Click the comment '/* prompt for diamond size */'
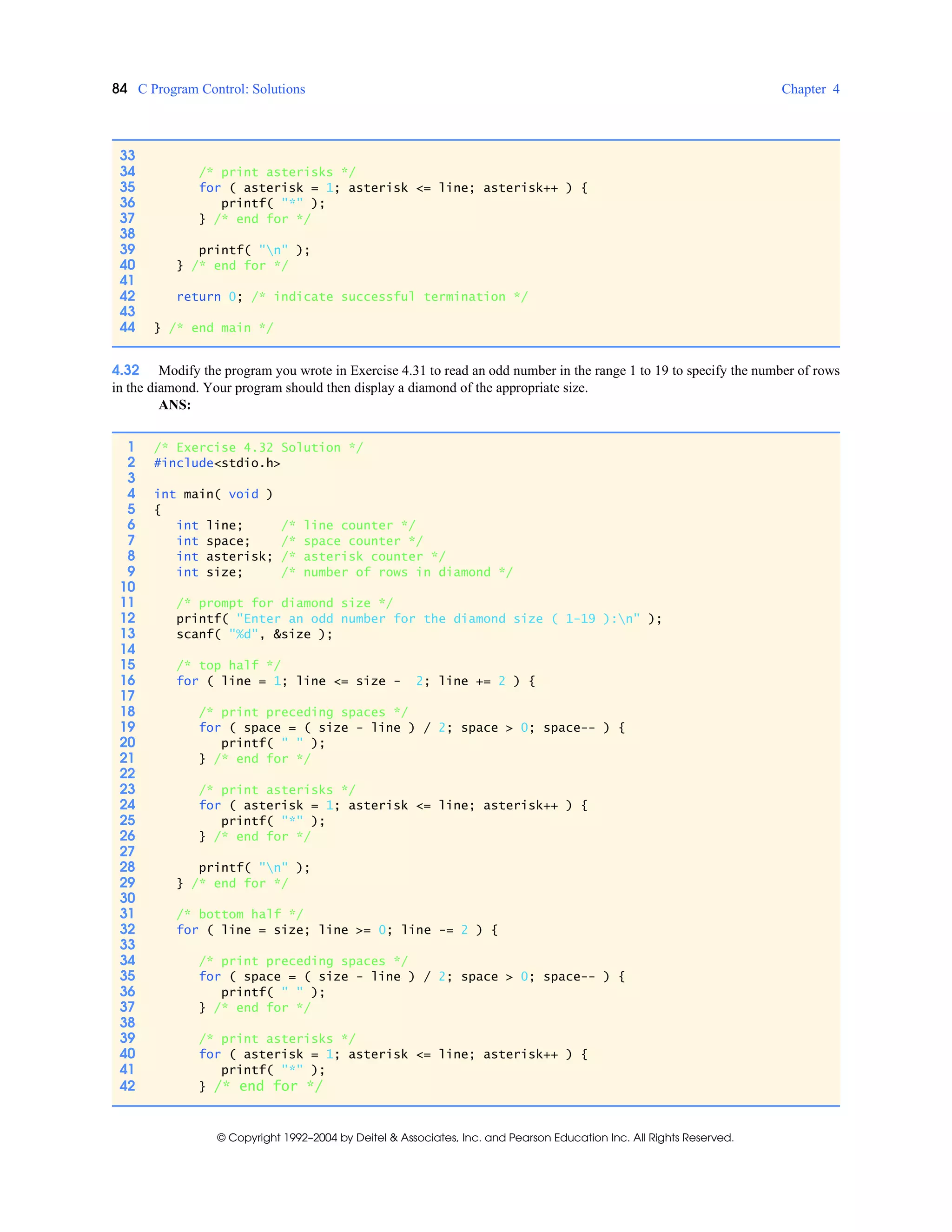The image size is (952, 1232). tap(285, 603)
